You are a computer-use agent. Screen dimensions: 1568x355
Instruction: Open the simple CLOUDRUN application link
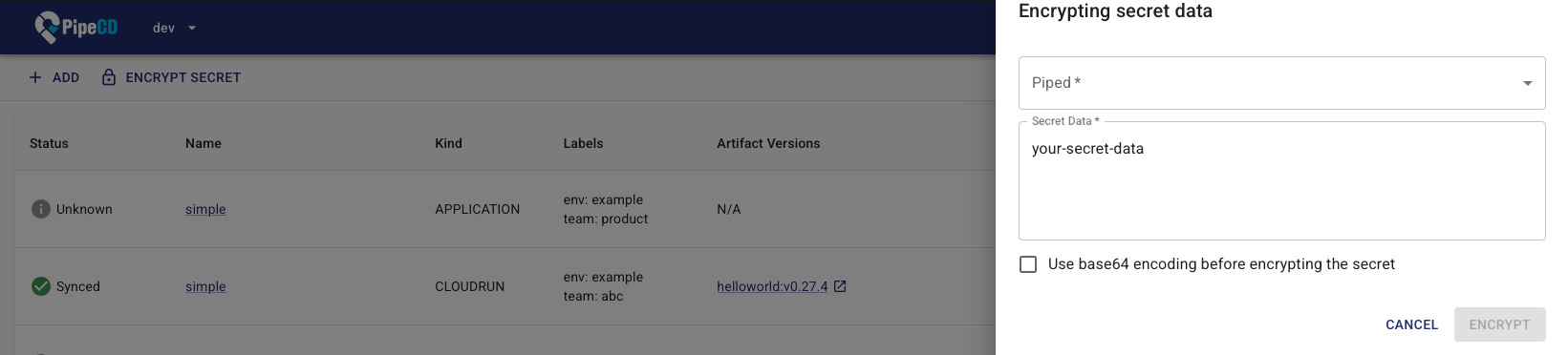(205, 286)
